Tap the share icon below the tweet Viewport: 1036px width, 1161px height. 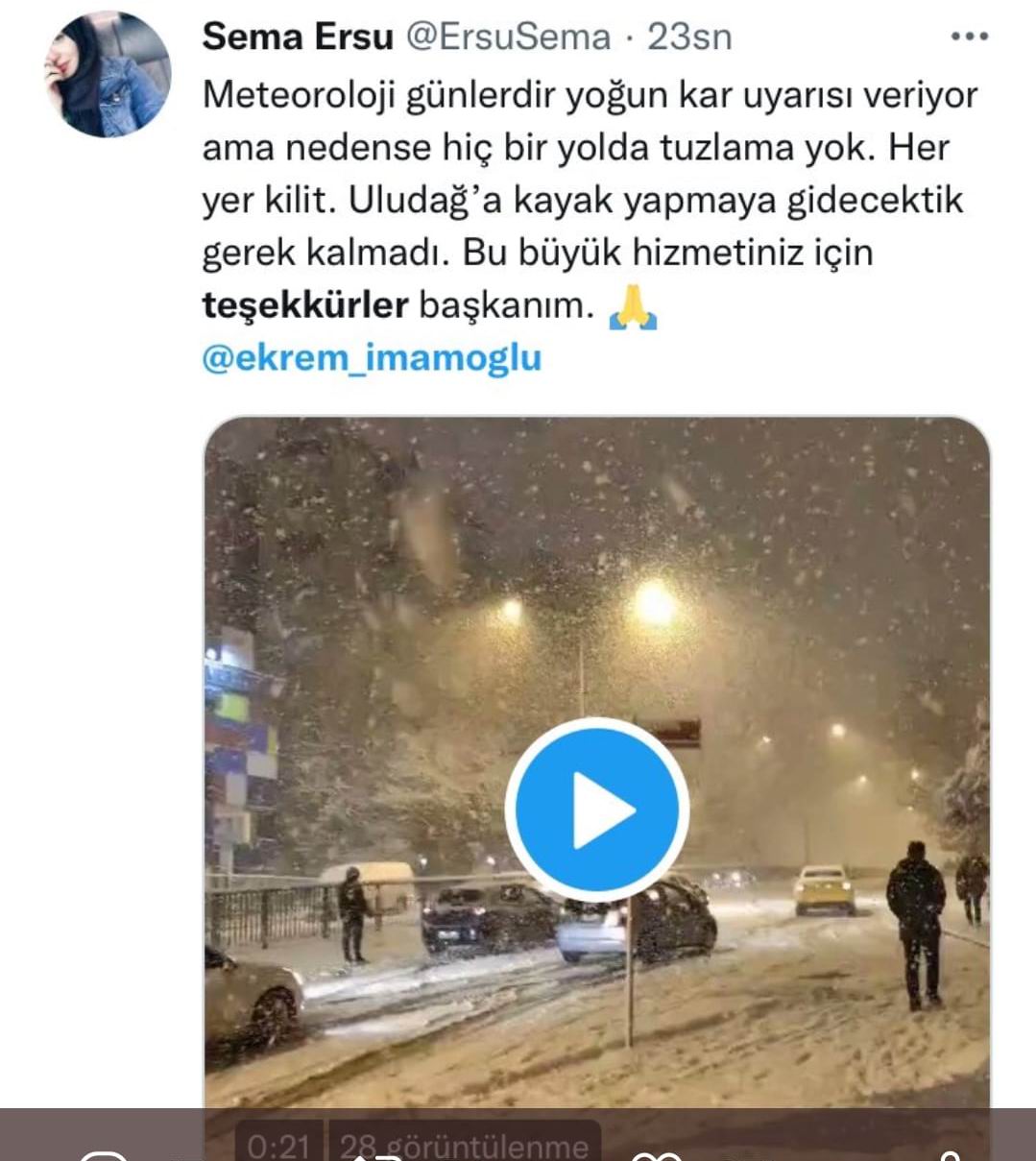pyautogui.click(x=949, y=1155)
